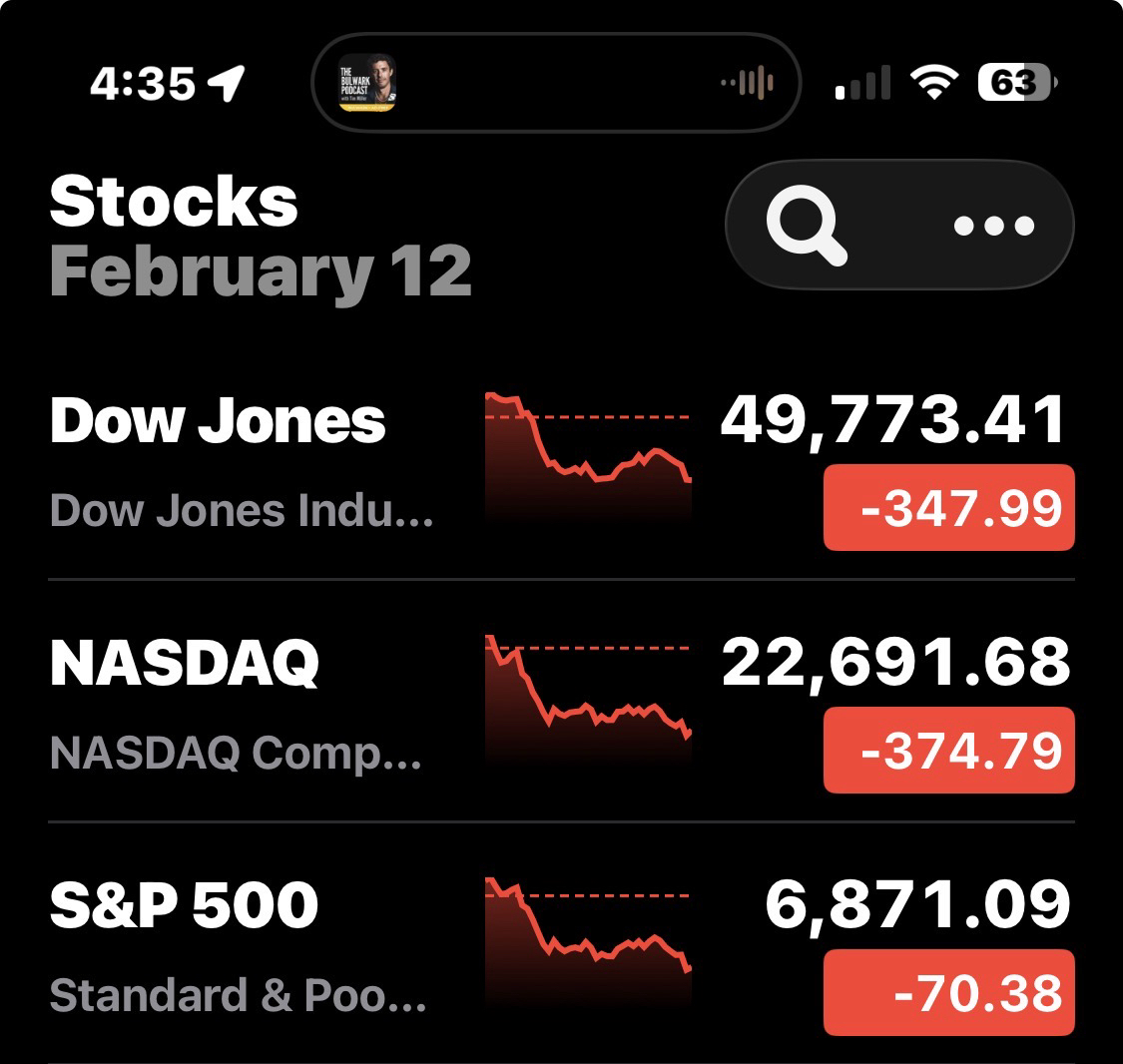This screenshot has height=1064, width=1123.
Task: Select the NASDAQ ticker name
Action: (185, 663)
